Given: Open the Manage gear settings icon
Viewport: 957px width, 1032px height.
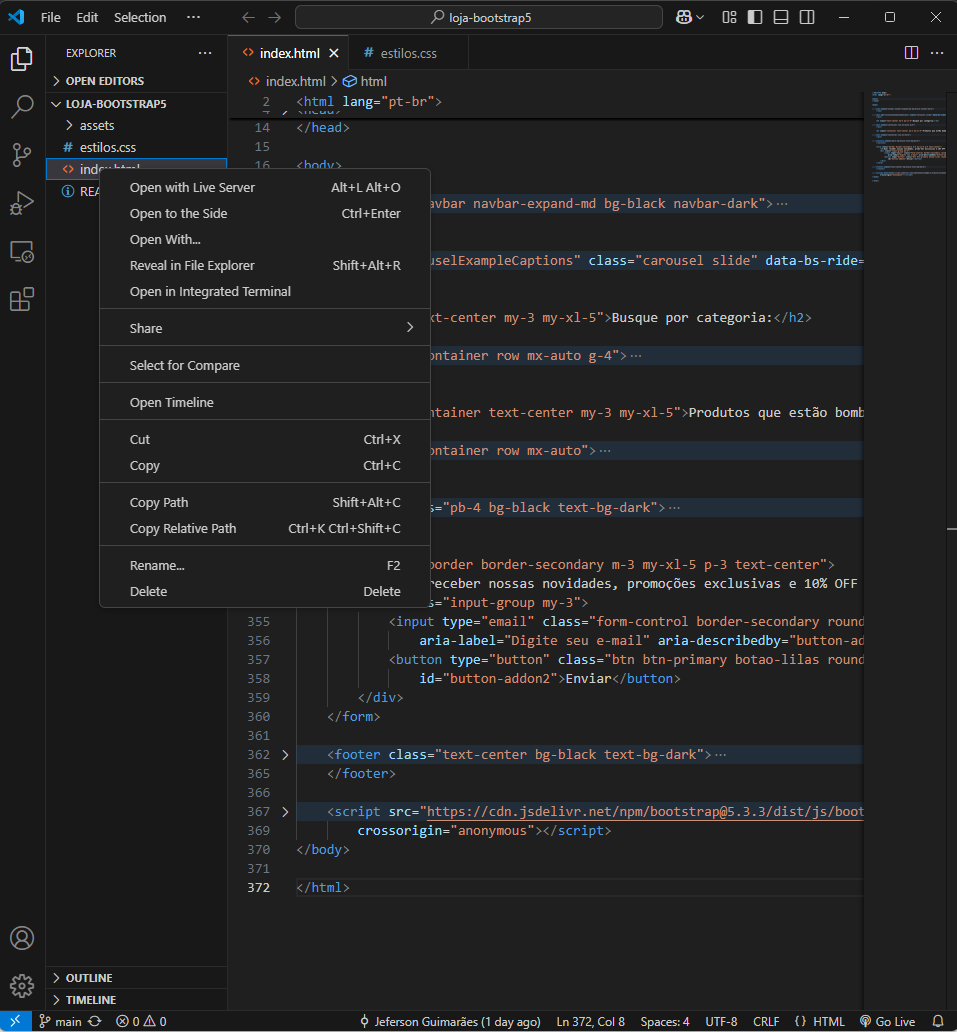Looking at the screenshot, I should (x=22, y=986).
